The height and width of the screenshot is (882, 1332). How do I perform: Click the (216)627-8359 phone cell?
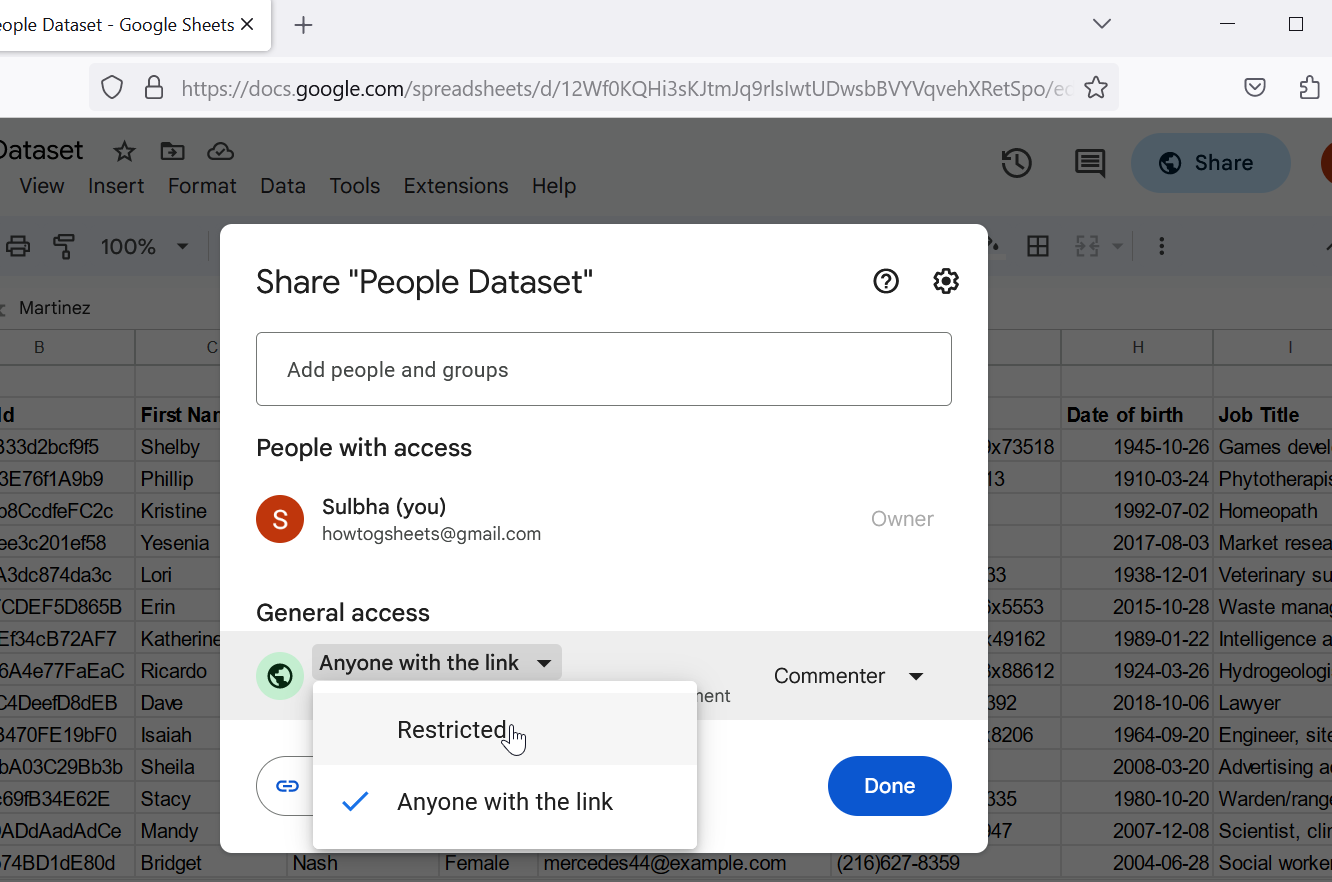coord(945,863)
